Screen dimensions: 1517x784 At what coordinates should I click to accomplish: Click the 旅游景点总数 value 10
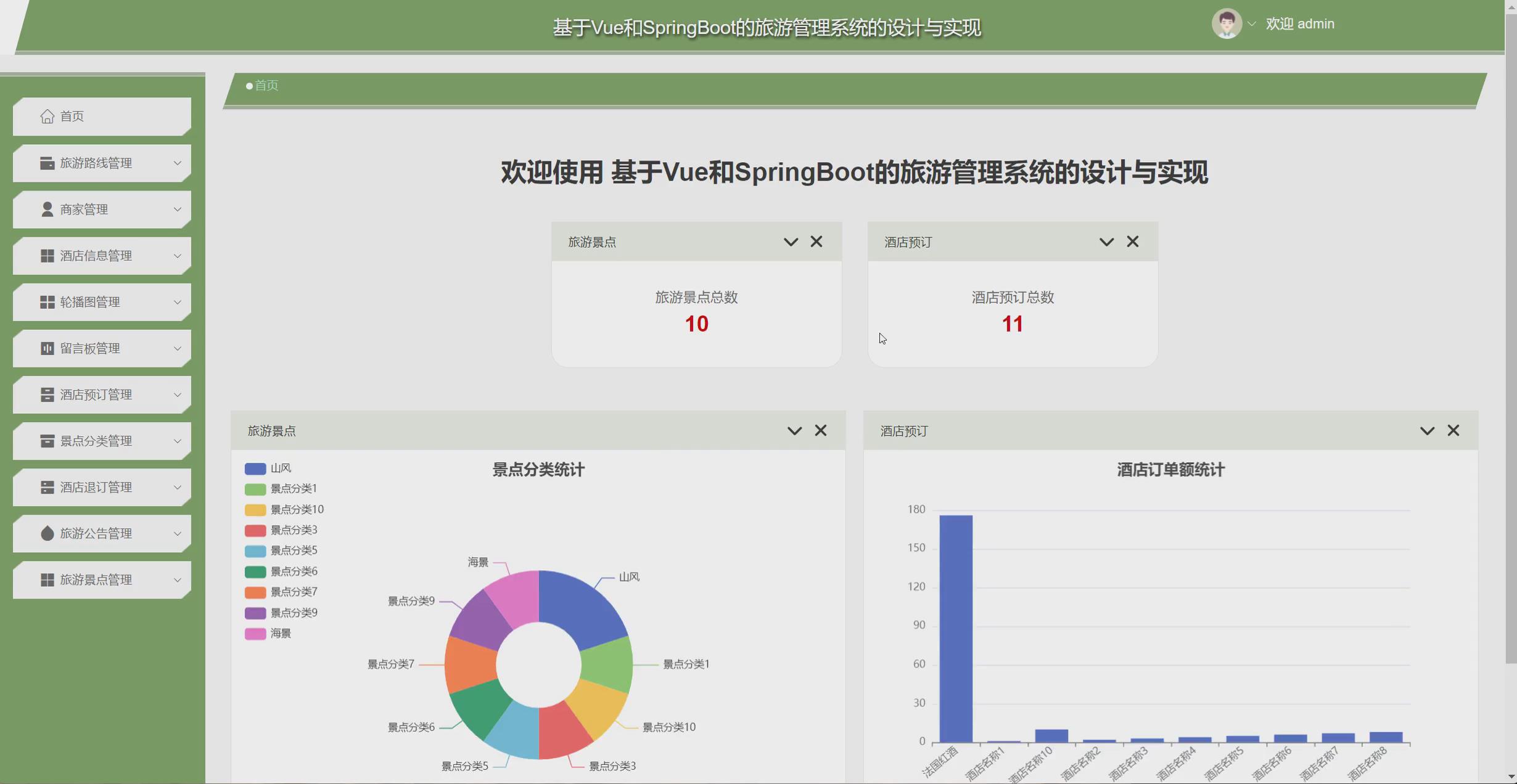[x=697, y=324]
